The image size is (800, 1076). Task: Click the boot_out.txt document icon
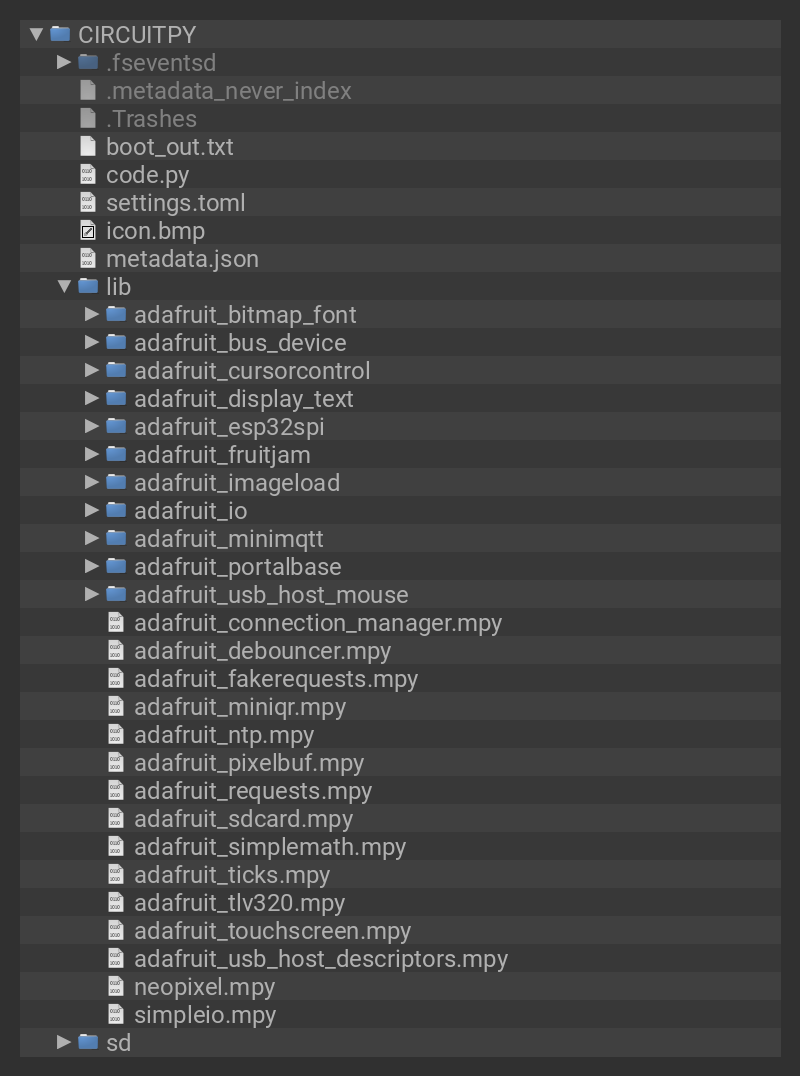point(88,147)
